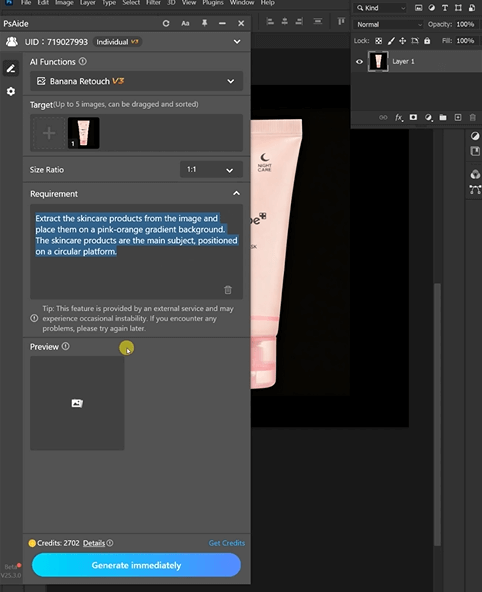Click distribute vertically icon in options bar

(318, 22)
